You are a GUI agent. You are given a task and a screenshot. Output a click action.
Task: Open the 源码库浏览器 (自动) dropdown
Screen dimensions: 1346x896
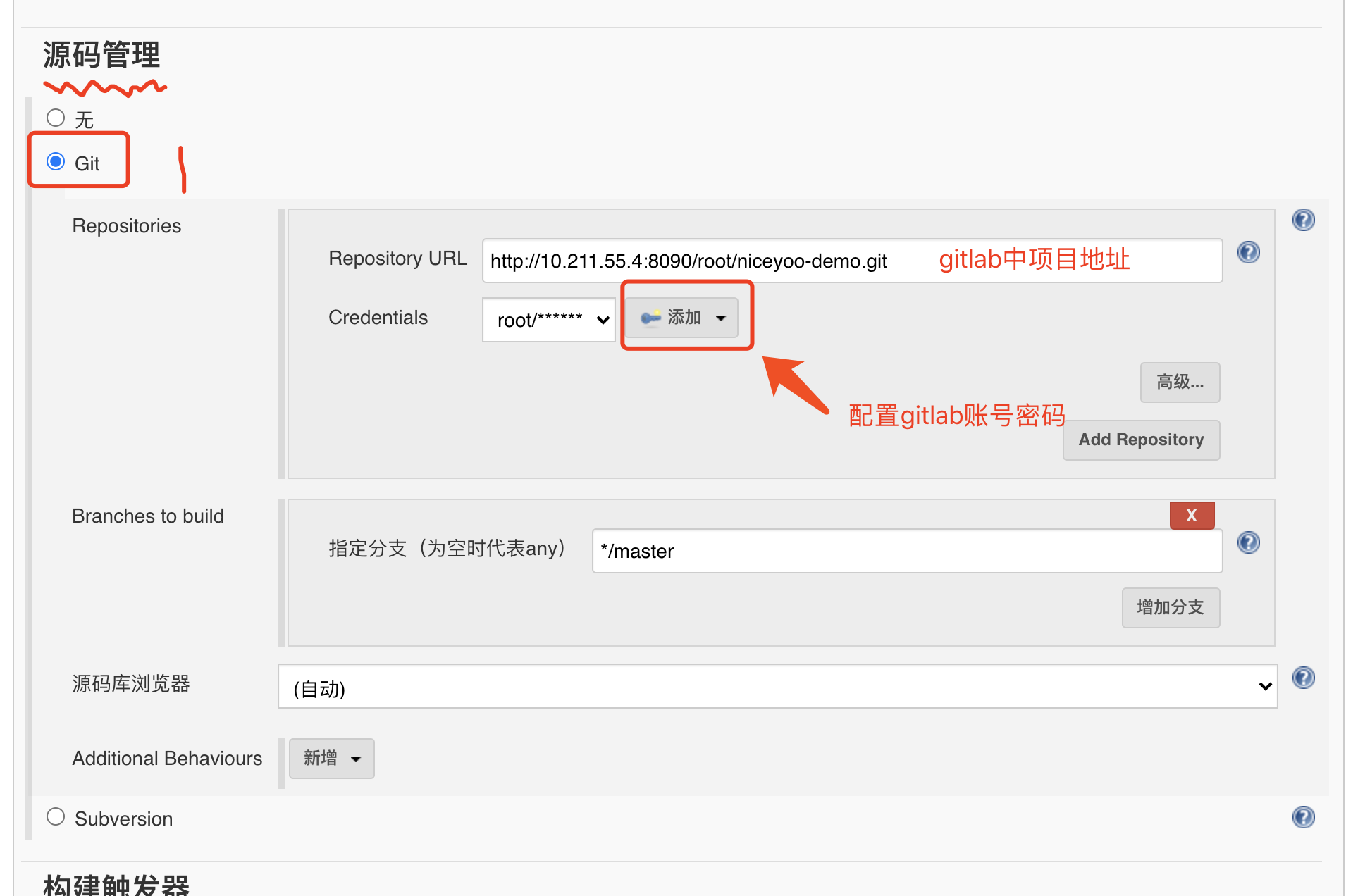(x=777, y=687)
